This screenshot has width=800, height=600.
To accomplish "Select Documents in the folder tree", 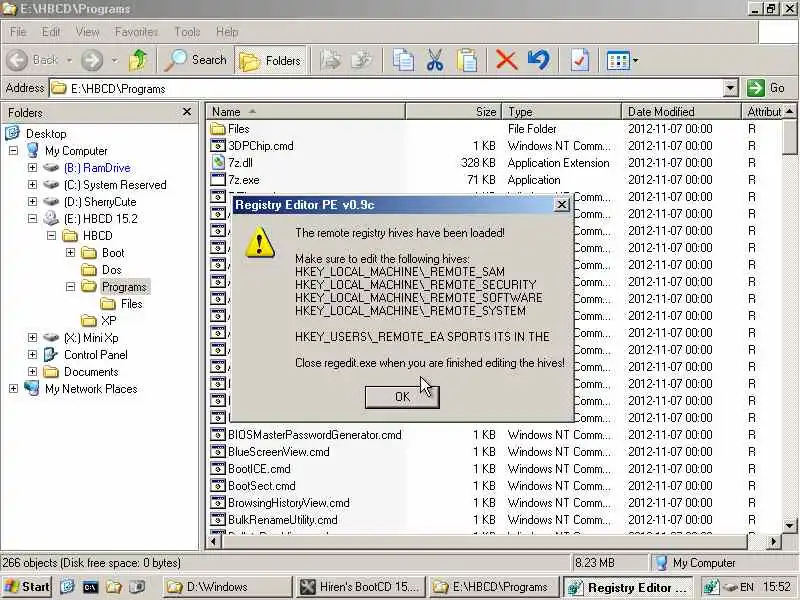I will point(91,371).
